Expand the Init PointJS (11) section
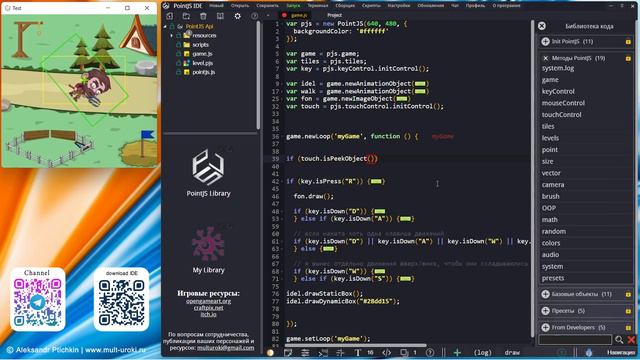 (545, 41)
